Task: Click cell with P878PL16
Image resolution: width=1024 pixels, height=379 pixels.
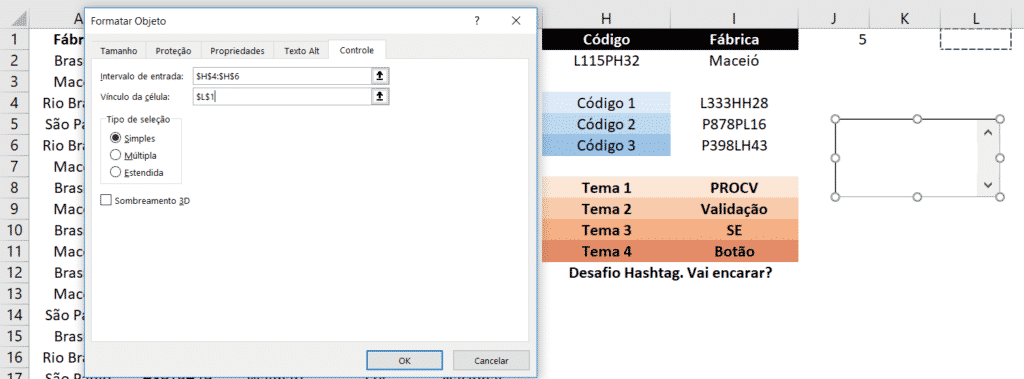Action: 735,124
